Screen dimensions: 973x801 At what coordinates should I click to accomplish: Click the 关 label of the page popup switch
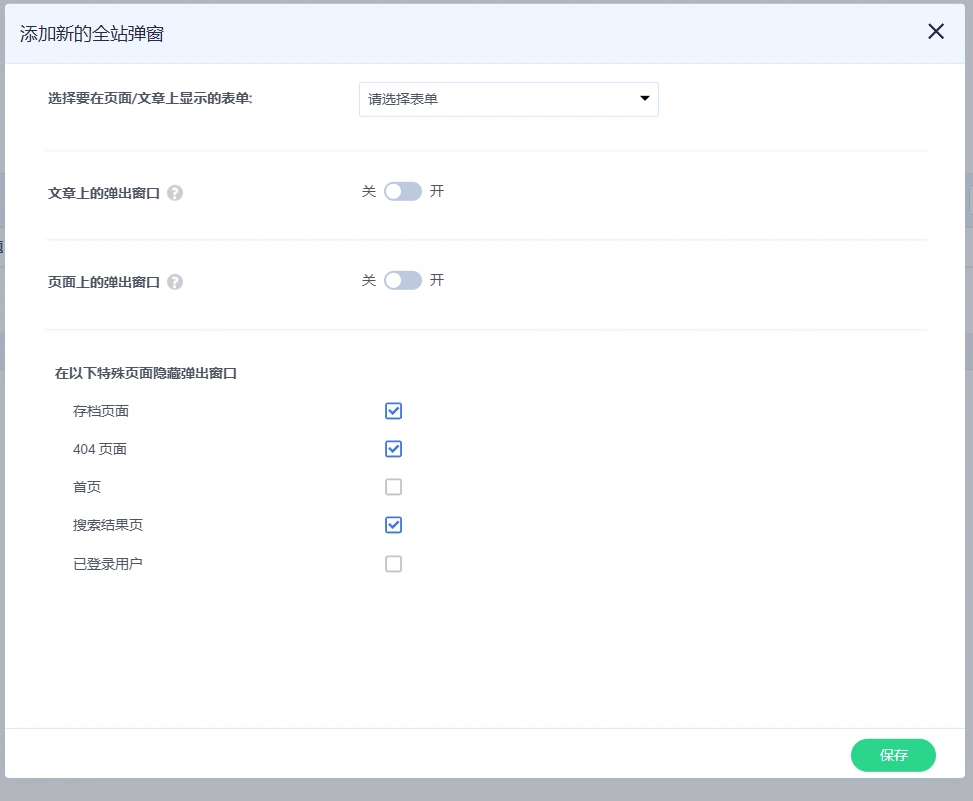click(x=368, y=280)
